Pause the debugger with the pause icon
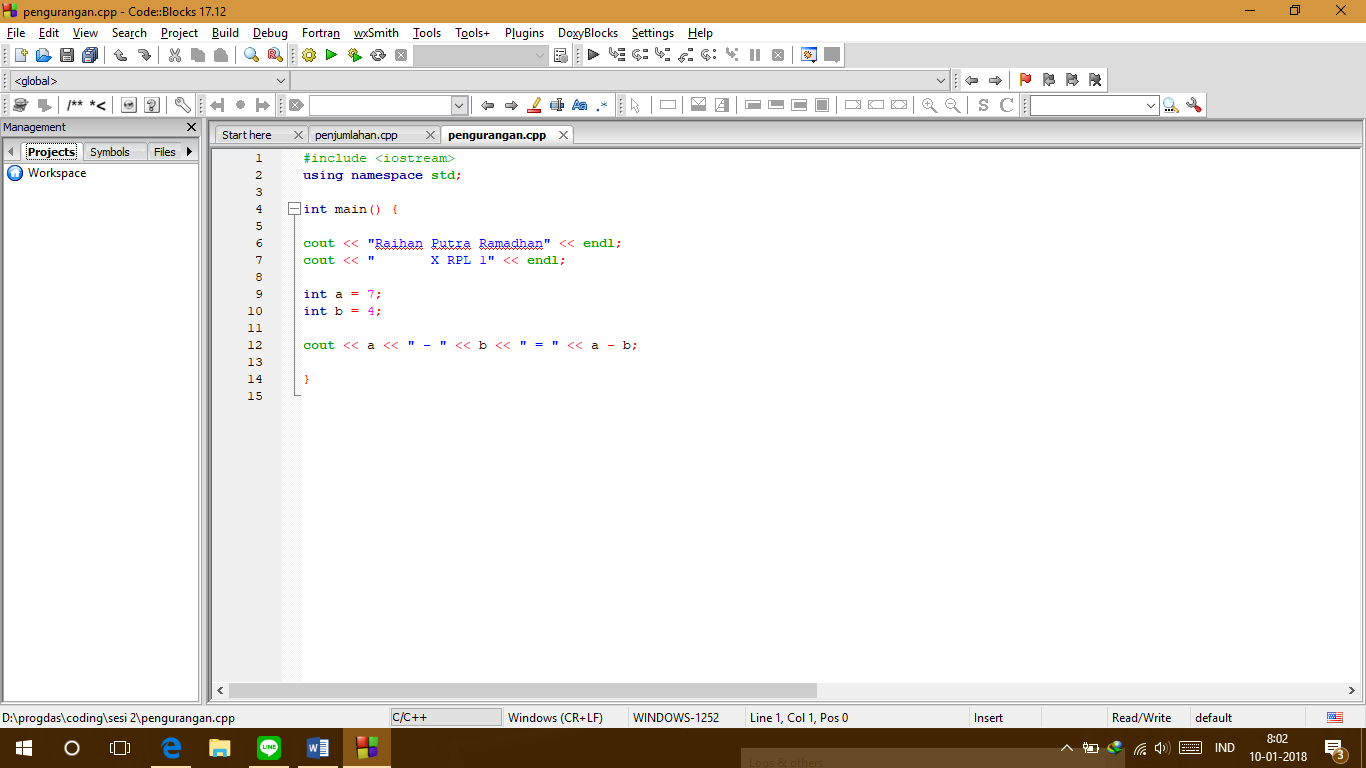 [x=755, y=55]
